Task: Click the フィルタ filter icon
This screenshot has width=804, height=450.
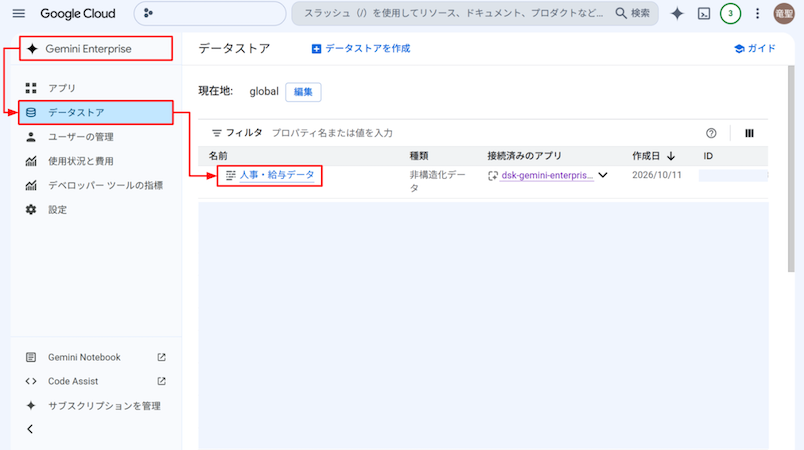Action: (217, 133)
